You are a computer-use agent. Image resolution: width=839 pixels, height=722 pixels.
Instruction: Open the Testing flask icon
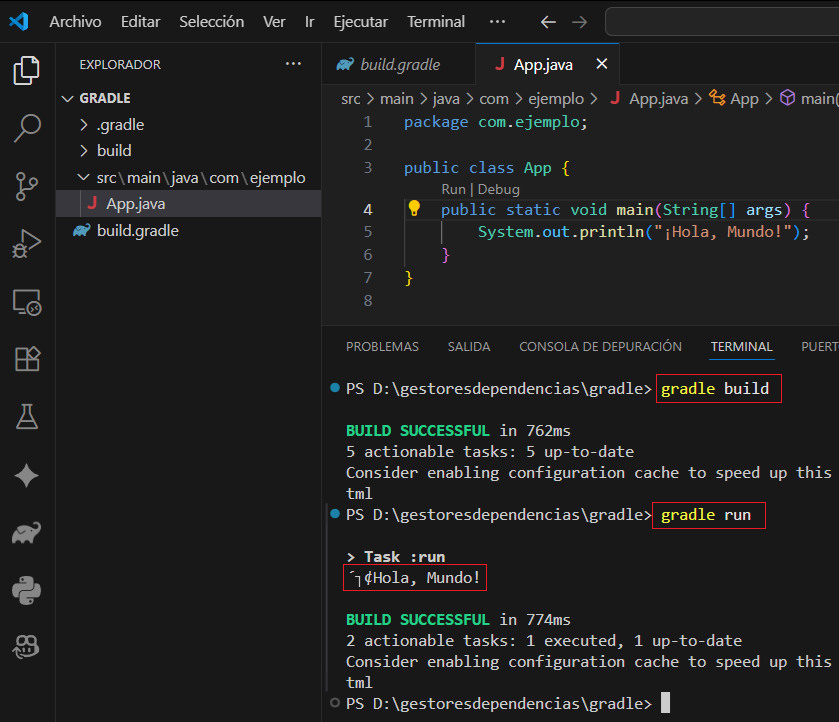pyautogui.click(x=27, y=417)
